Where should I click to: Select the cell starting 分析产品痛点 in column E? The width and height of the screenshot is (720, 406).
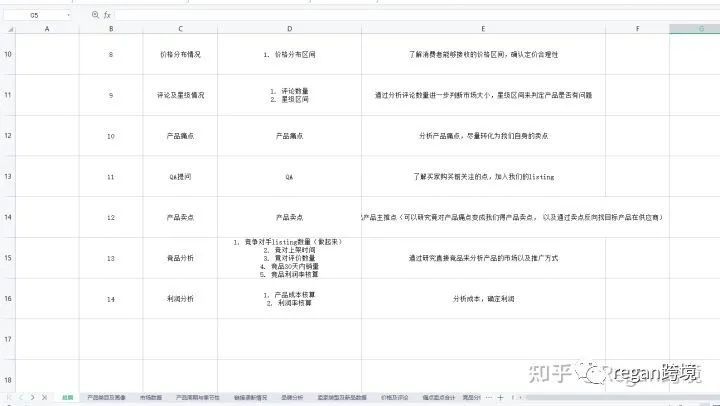click(484, 136)
